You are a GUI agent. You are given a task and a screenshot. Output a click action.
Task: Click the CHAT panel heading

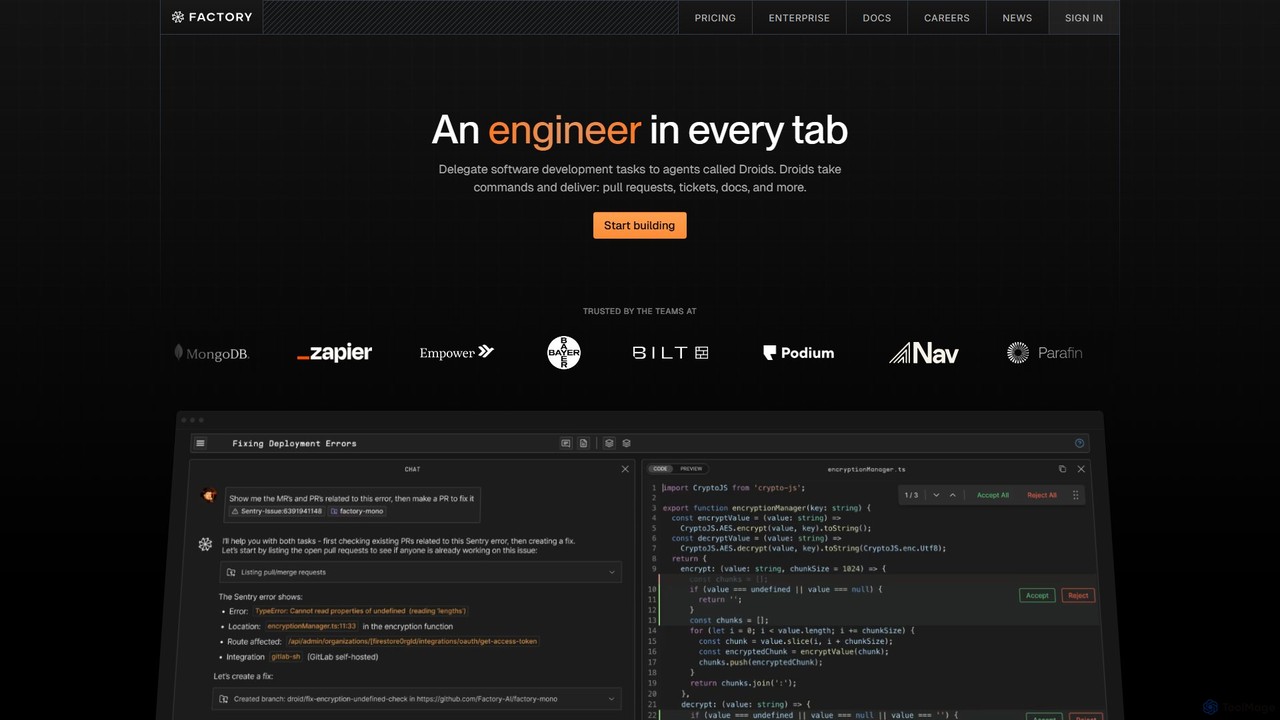[x=412, y=469]
